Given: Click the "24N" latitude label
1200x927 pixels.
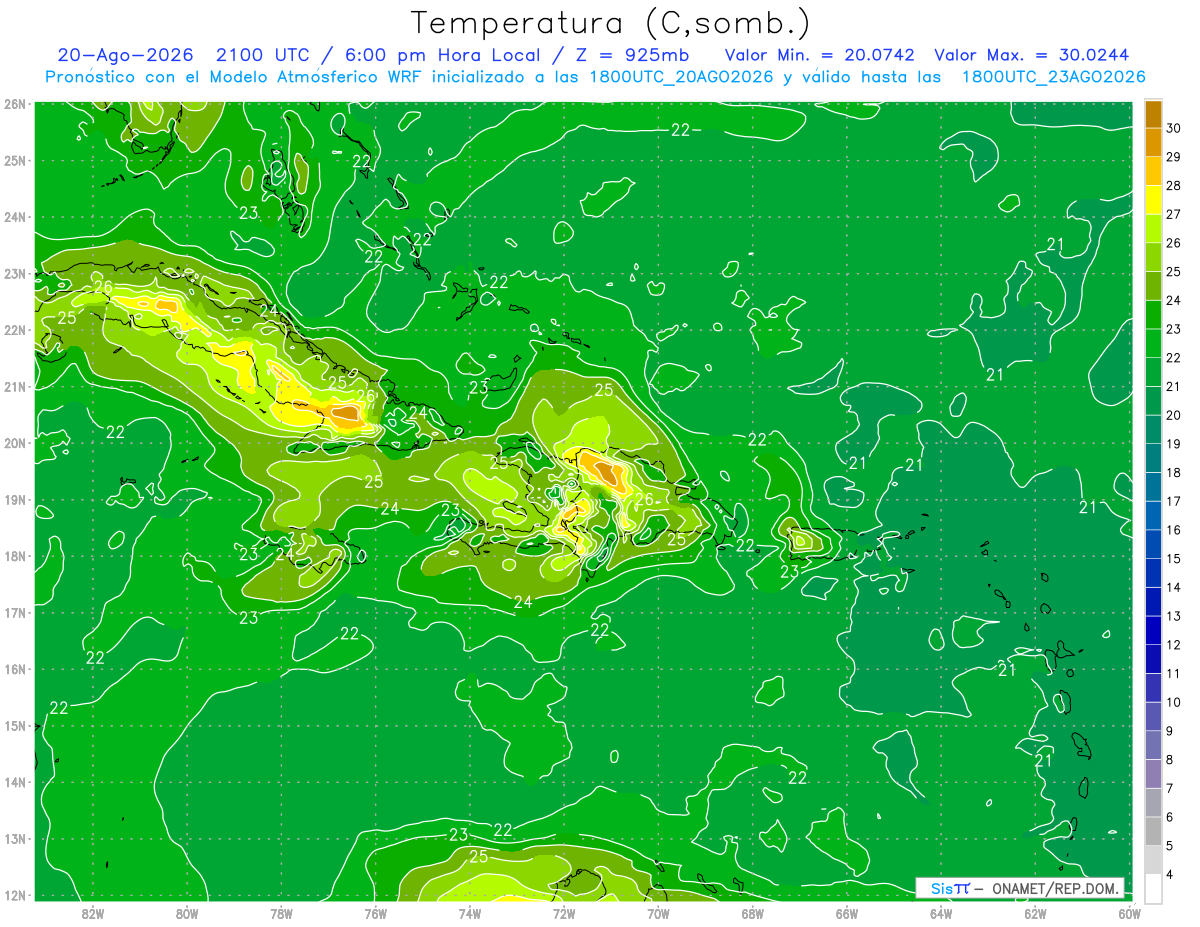Looking at the screenshot, I should pyautogui.click(x=16, y=217).
